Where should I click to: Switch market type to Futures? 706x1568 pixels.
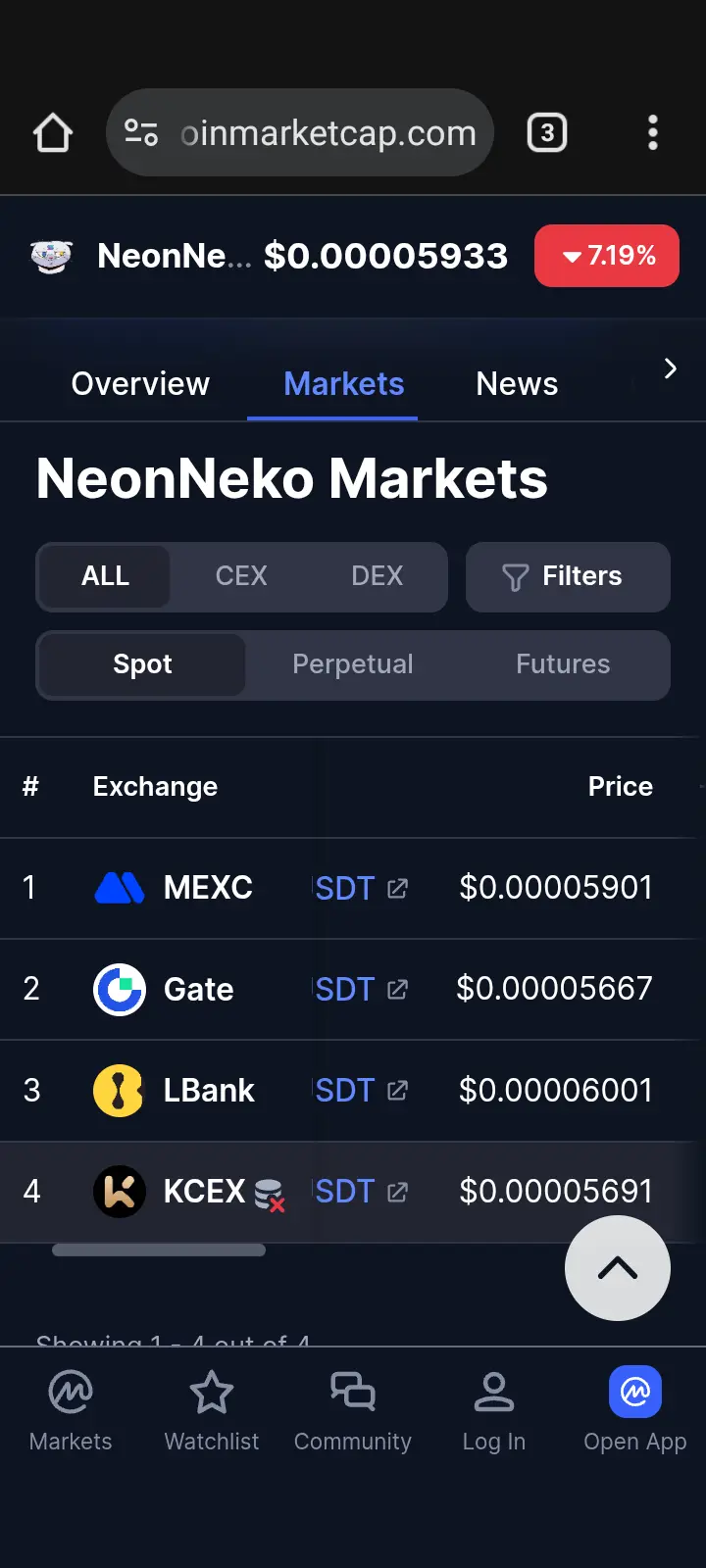coord(563,664)
